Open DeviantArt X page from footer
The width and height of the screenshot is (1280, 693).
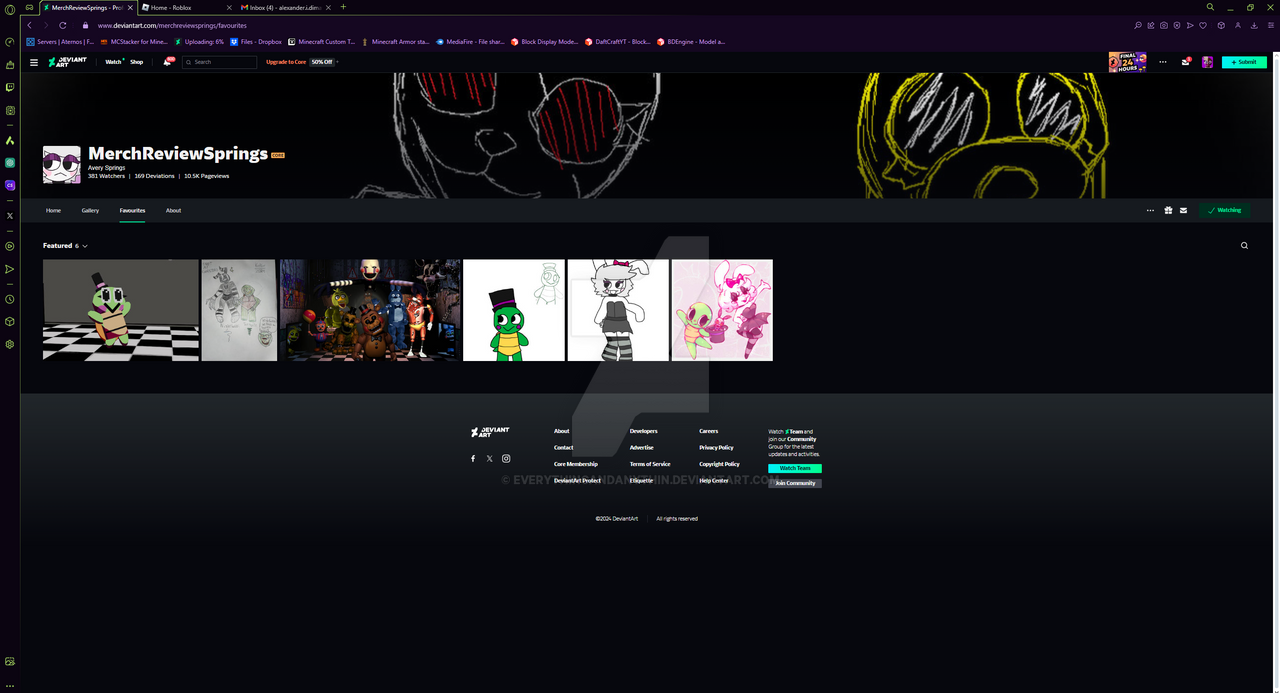tap(489, 459)
